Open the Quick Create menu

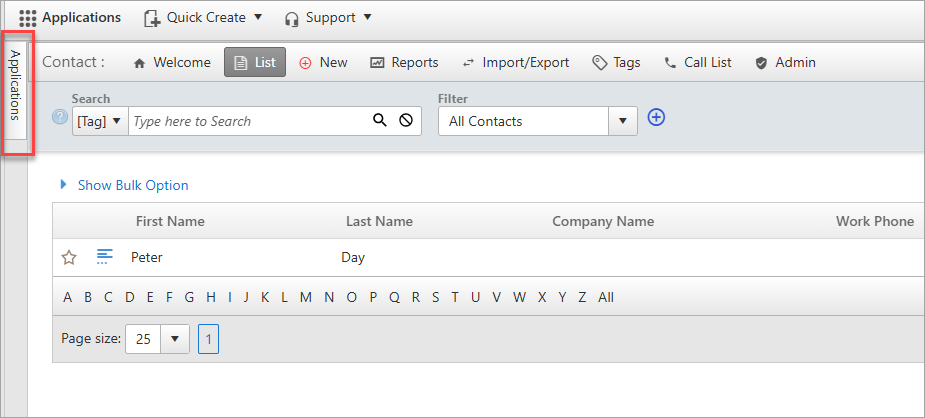[x=203, y=18]
